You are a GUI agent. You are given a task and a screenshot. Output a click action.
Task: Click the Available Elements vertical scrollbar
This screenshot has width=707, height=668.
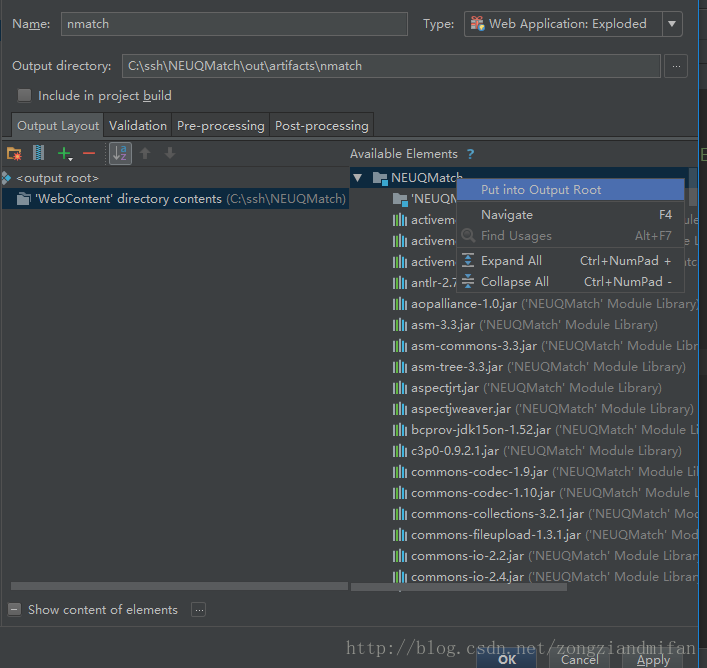[693, 187]
